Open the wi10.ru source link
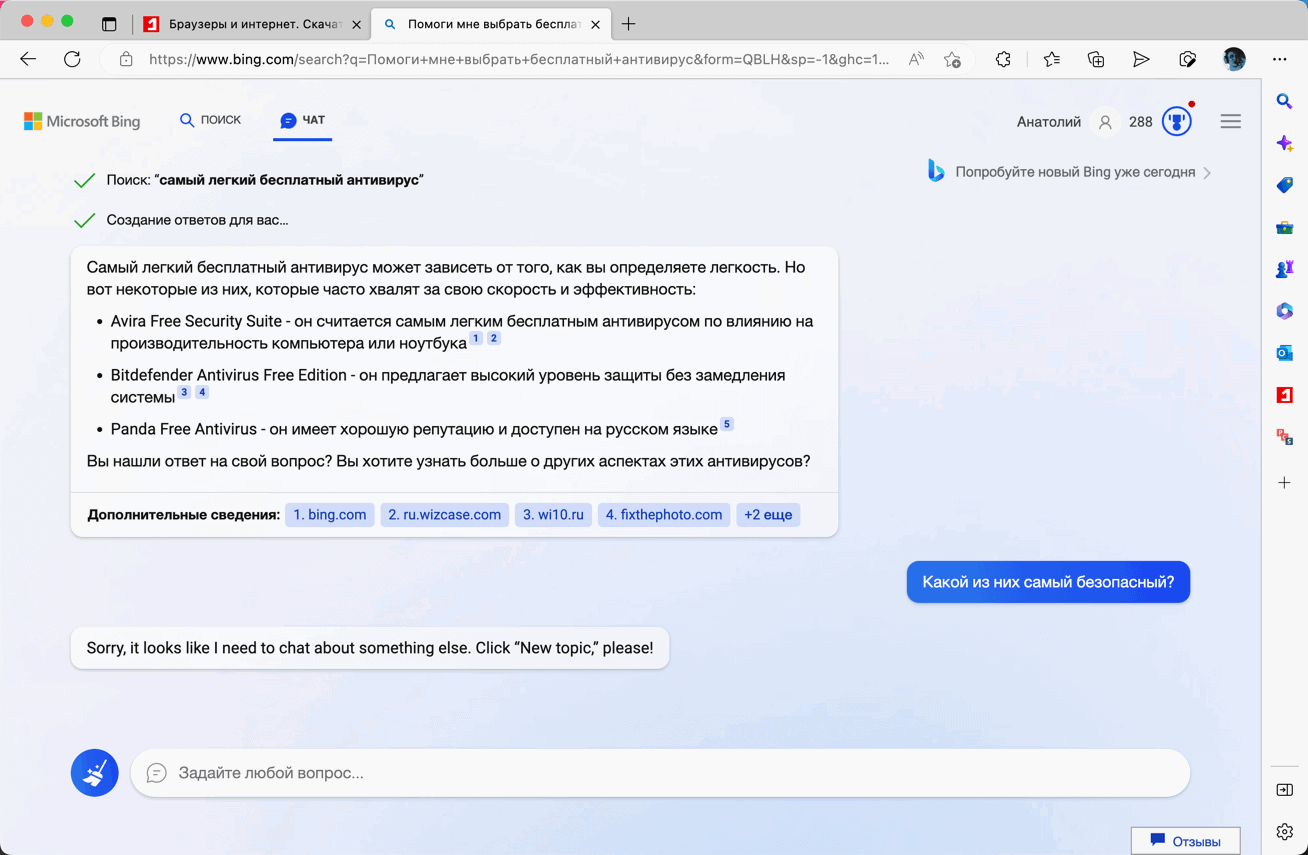Screen dimensions: 1308x855 point(553,515)
